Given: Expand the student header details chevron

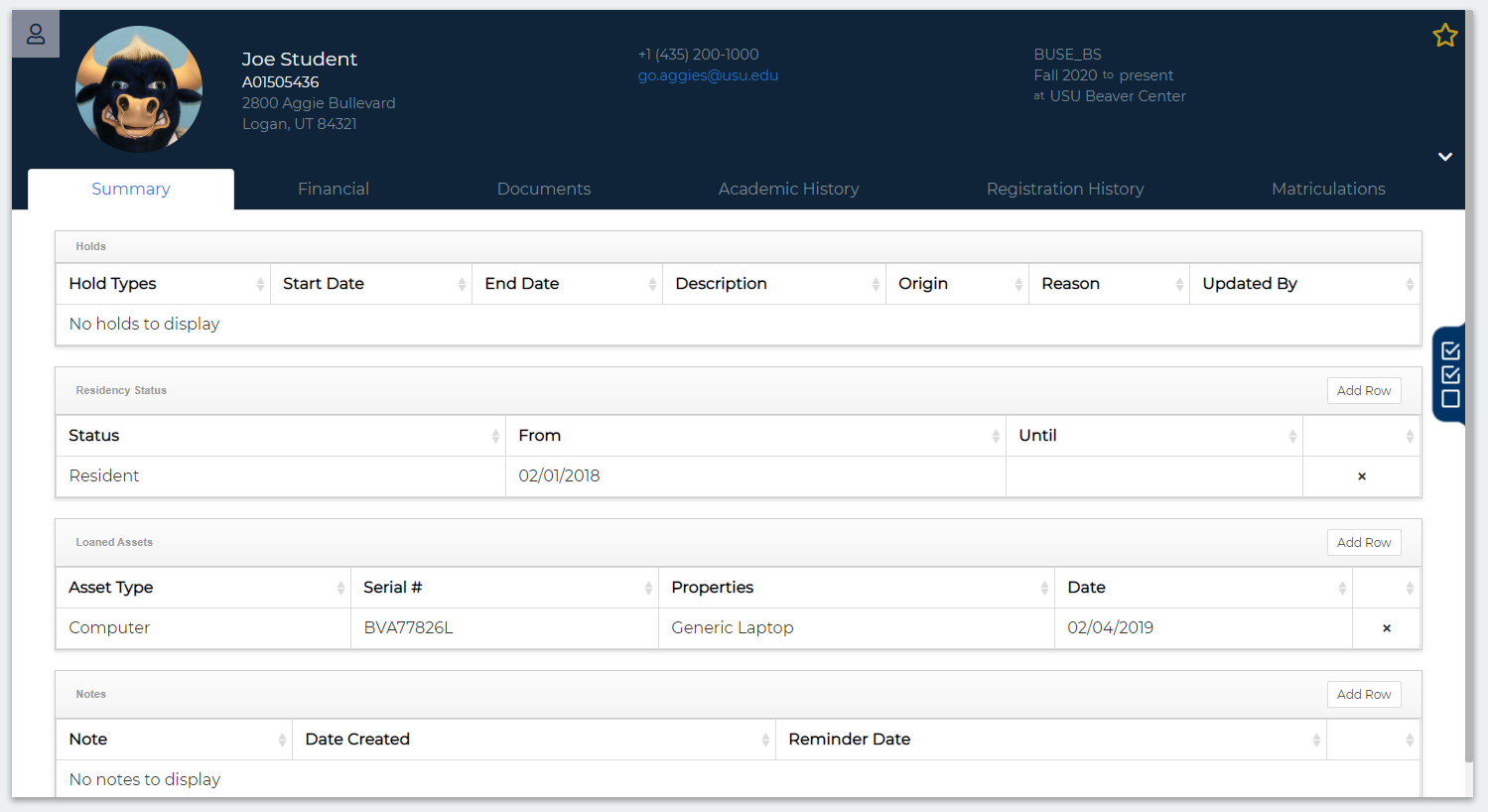Looking at the screenshot, I should [1445, 157].
